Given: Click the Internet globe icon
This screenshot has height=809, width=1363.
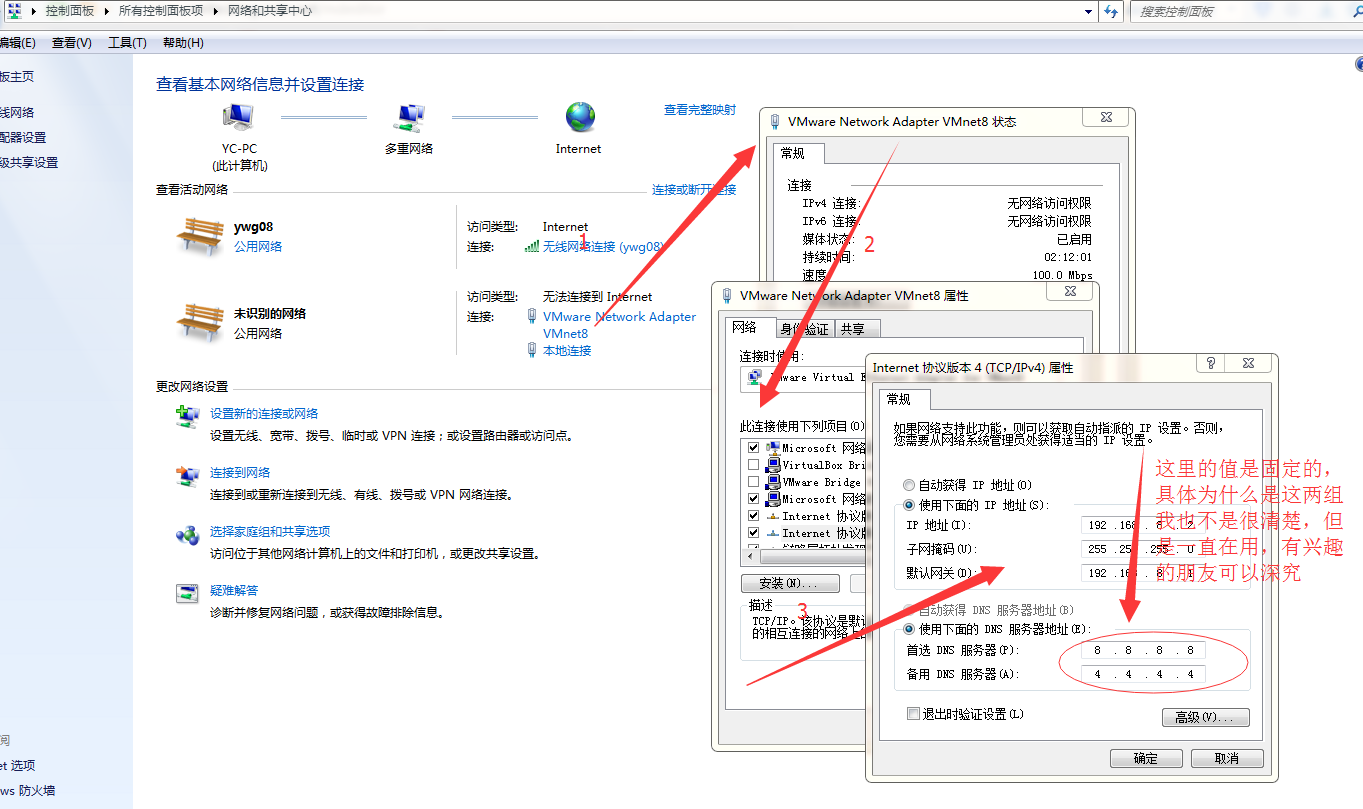Looking at the screenshot, I should pos(580,117).
